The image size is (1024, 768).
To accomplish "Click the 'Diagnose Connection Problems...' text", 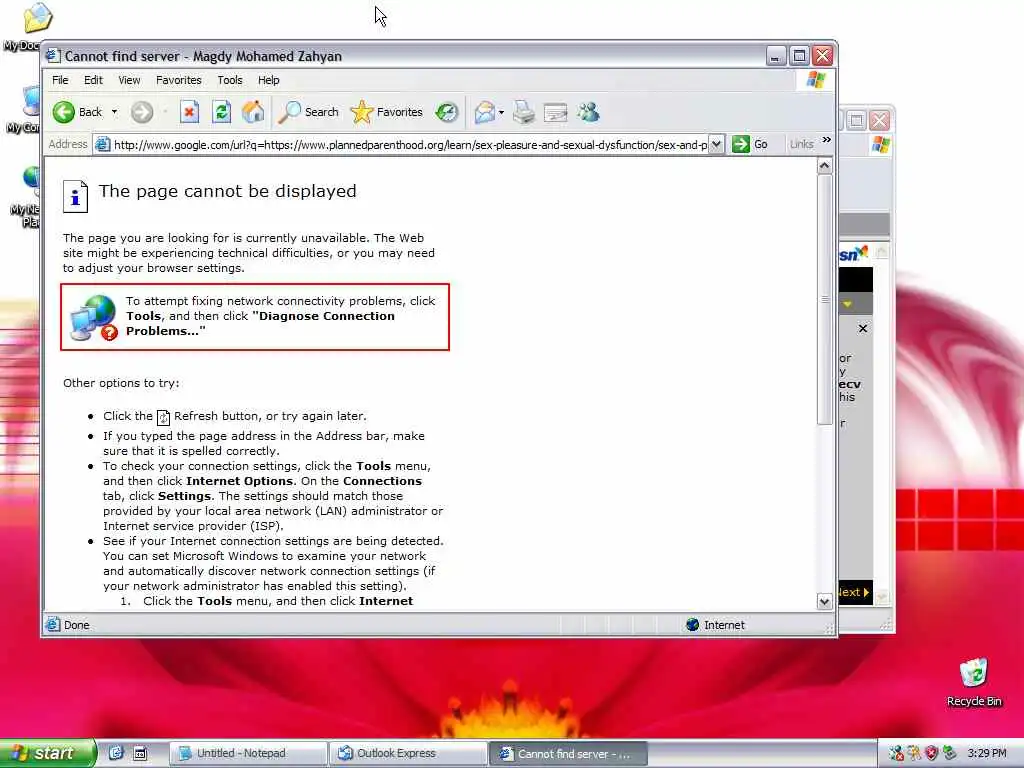I will (x=260, y=323).
